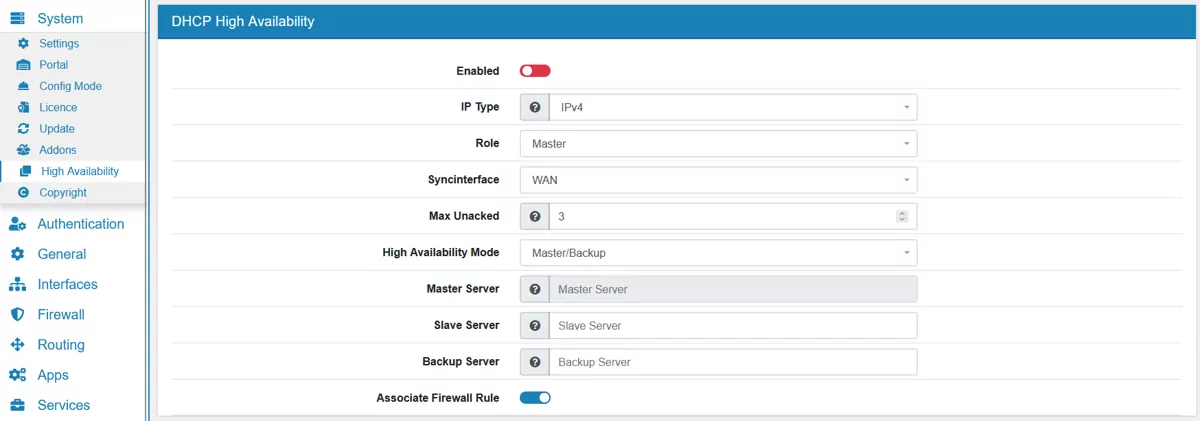Click the Update refresh icon

24,129
